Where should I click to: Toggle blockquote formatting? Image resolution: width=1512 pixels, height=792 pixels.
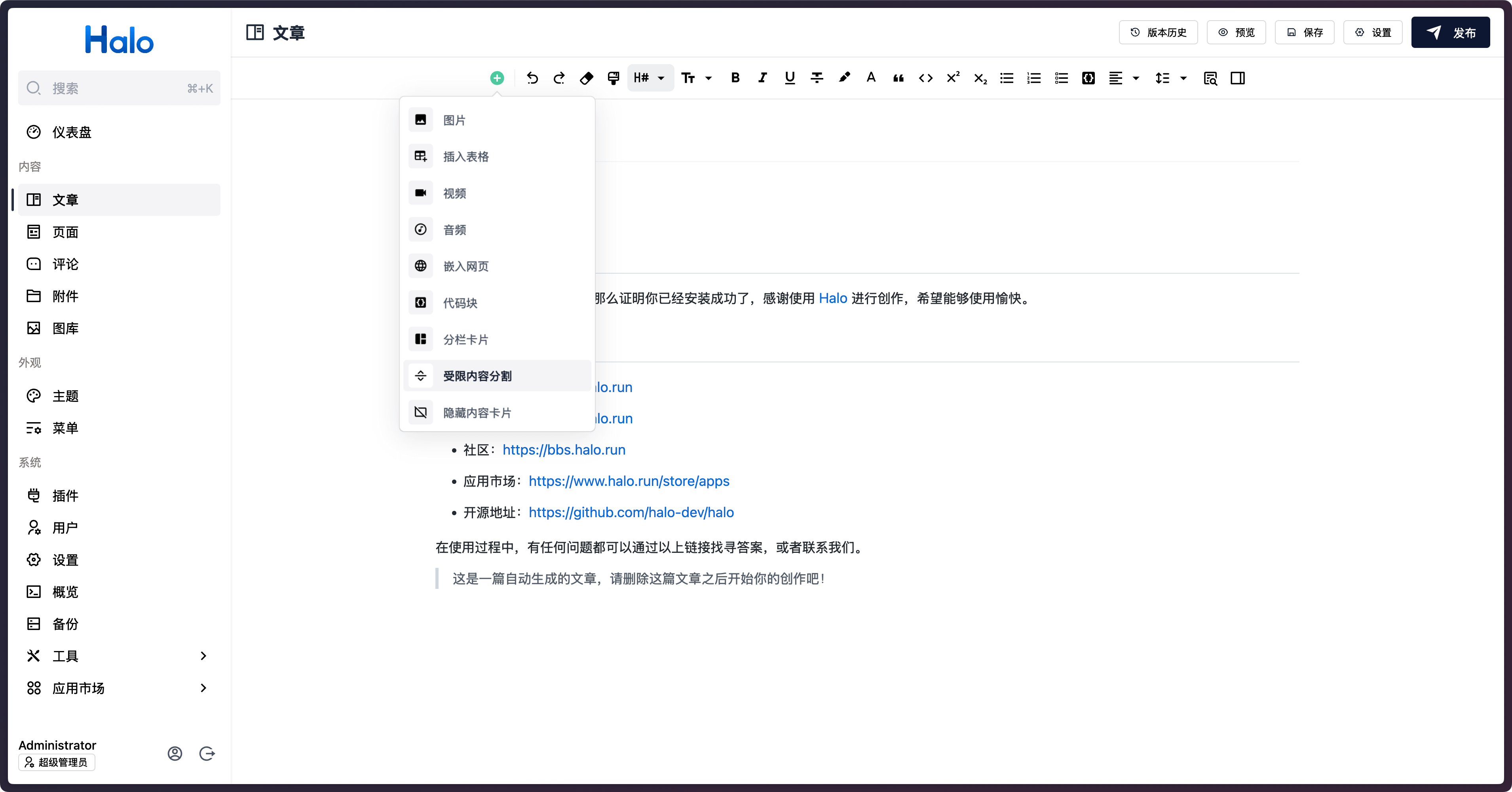pyautogui.click(x=898, y=78)
